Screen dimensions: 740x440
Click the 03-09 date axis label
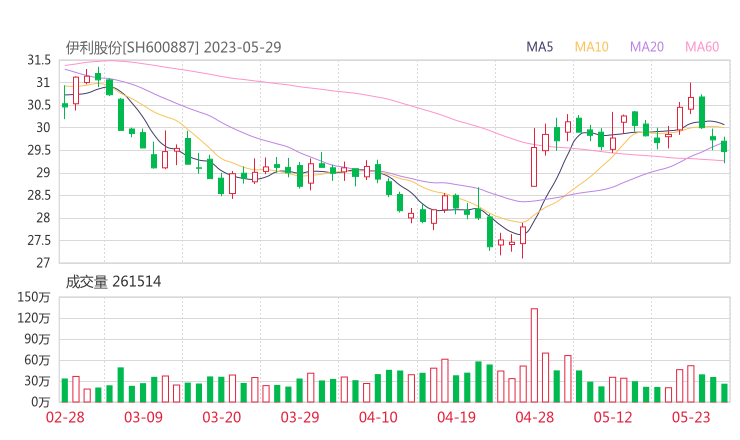point(143,417)
